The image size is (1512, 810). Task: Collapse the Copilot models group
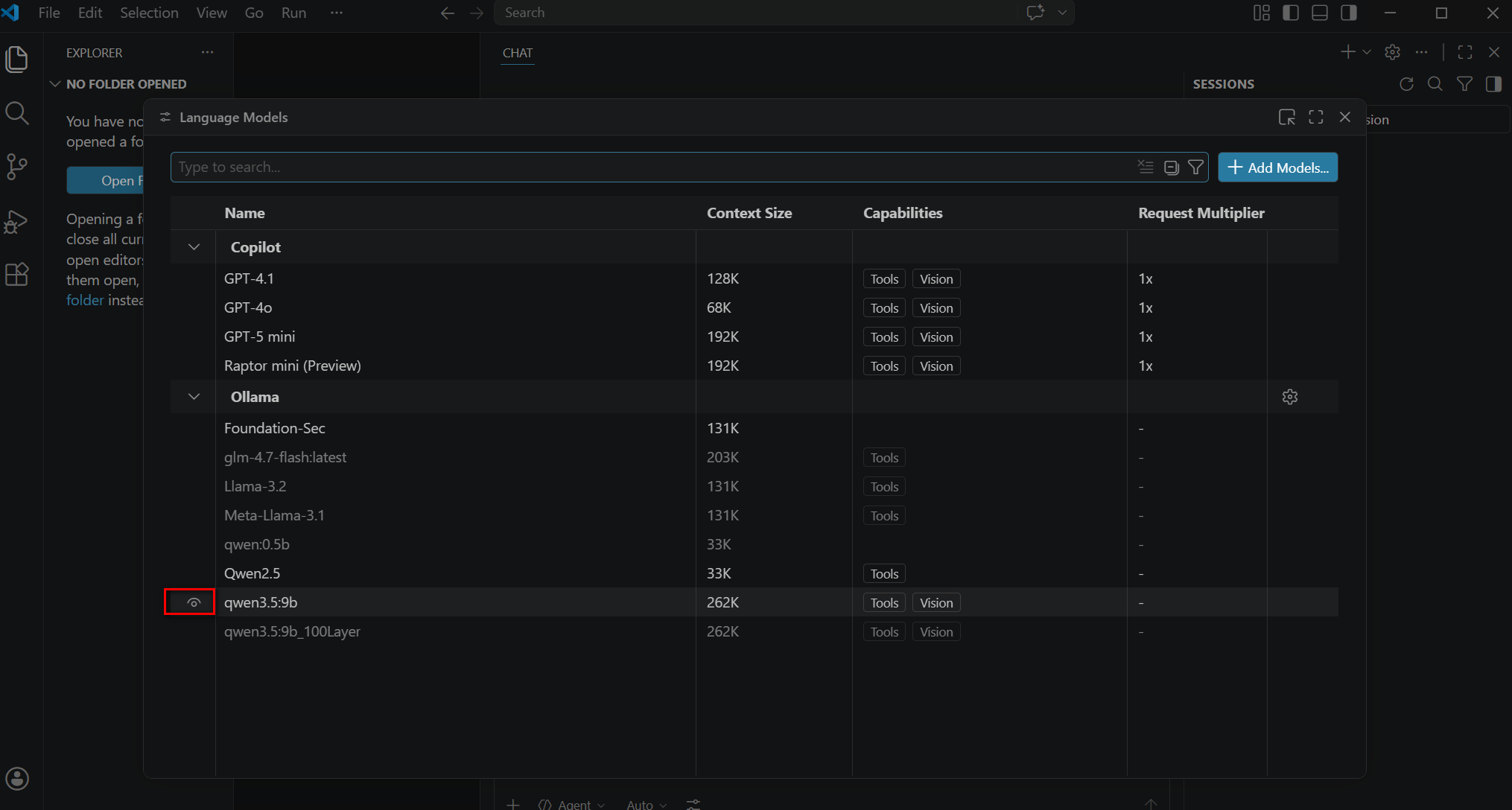tap(194, 247)
